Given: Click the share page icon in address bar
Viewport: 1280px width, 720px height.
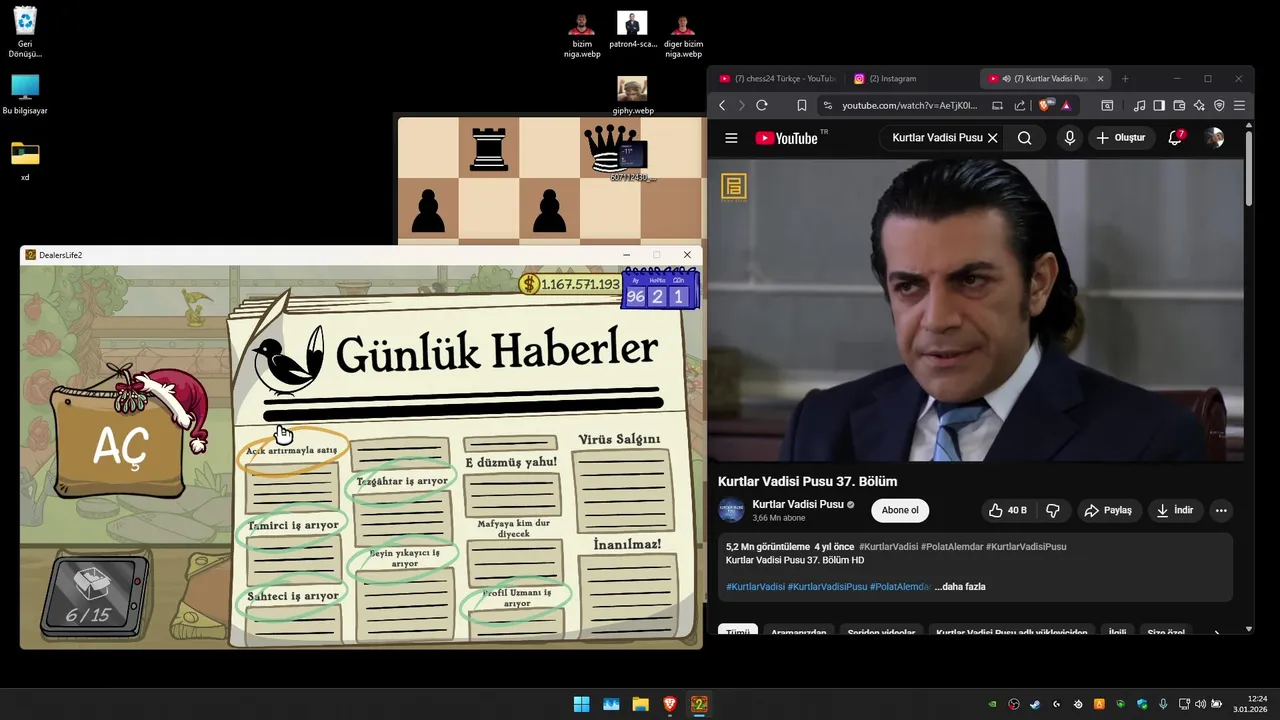Looking at the screenshot, I should pyautogui.click(x=1019, y=106).
